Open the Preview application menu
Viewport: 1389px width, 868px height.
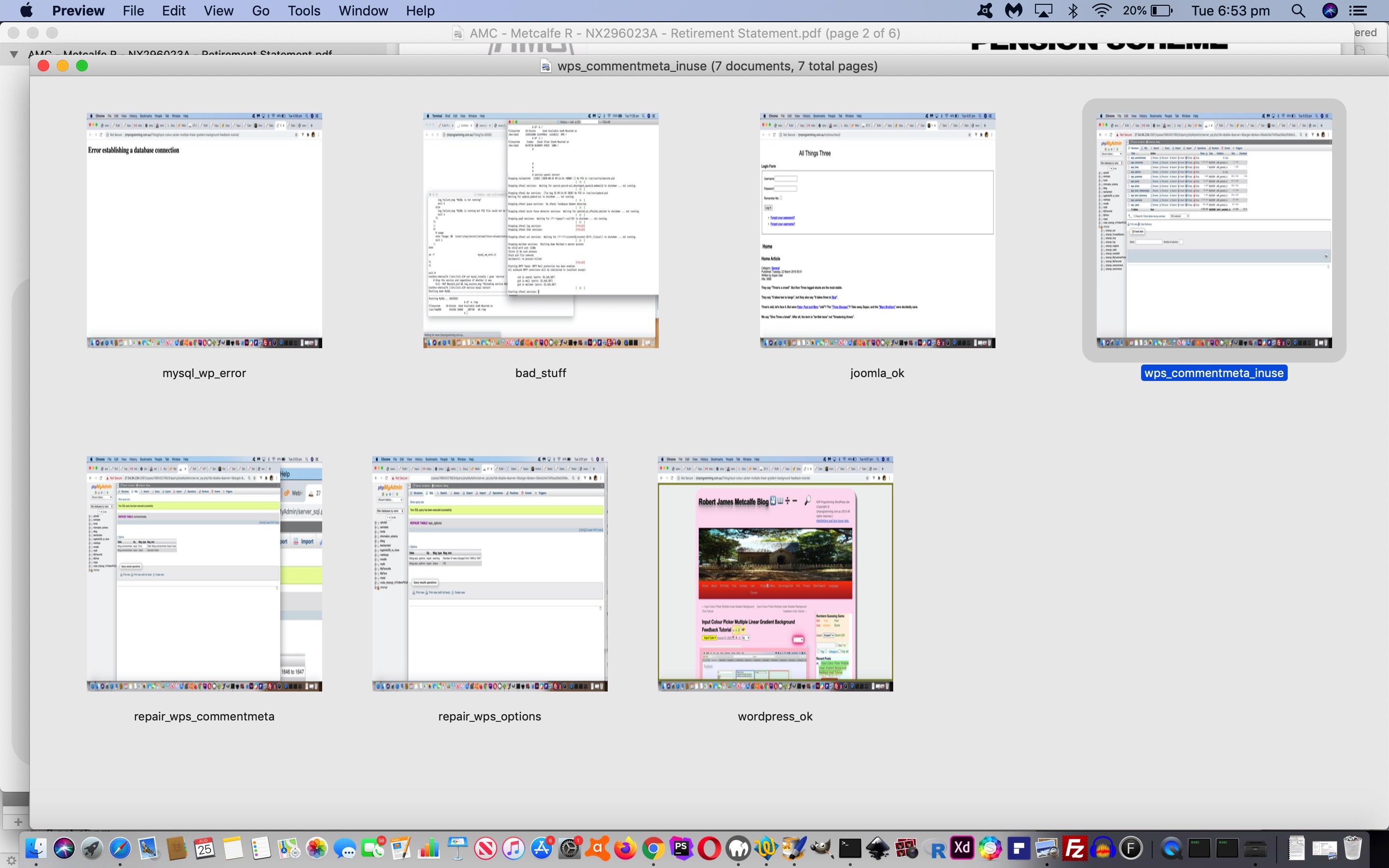pos(78,10)
